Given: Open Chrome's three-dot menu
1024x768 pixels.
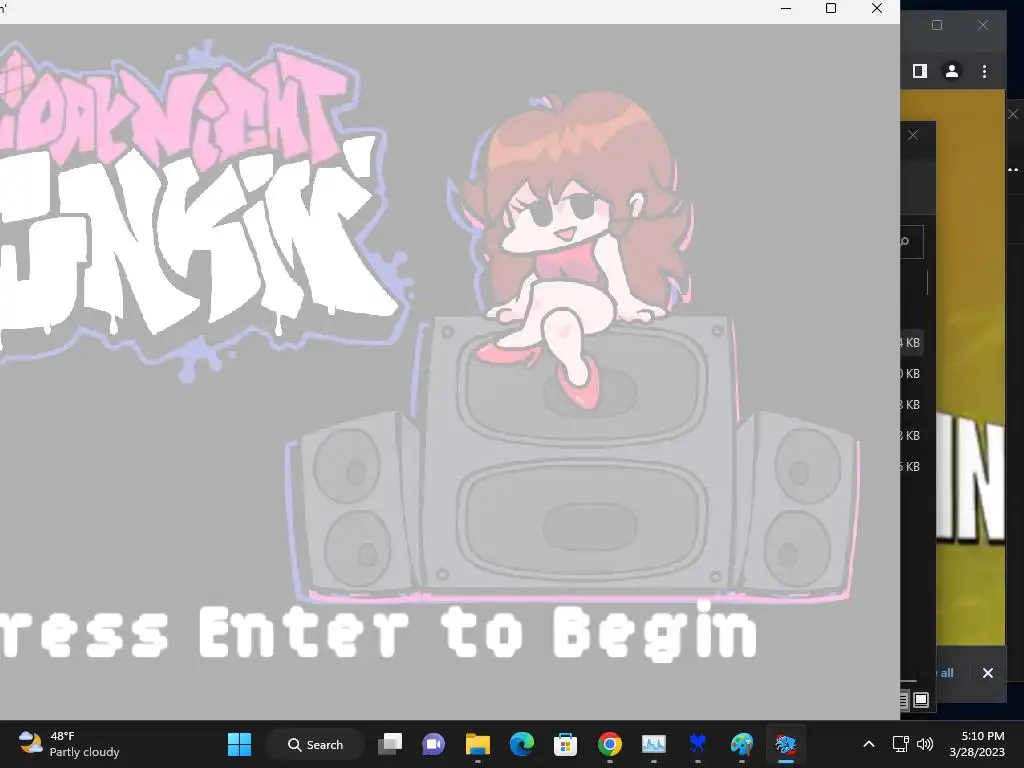Looking at the screenshot, I should tap(984, 71).
